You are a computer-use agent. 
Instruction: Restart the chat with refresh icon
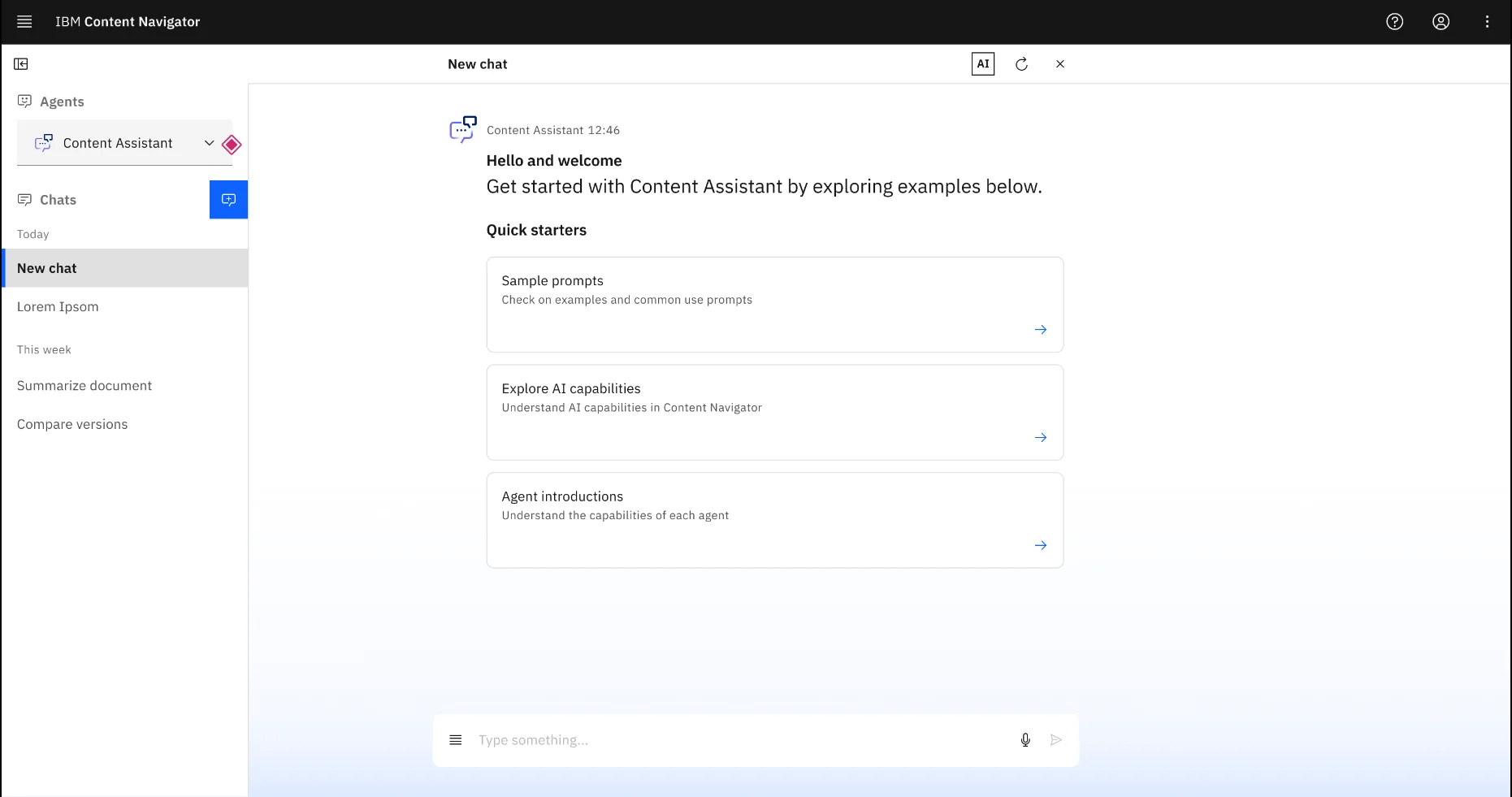(x=1021, y=64)
